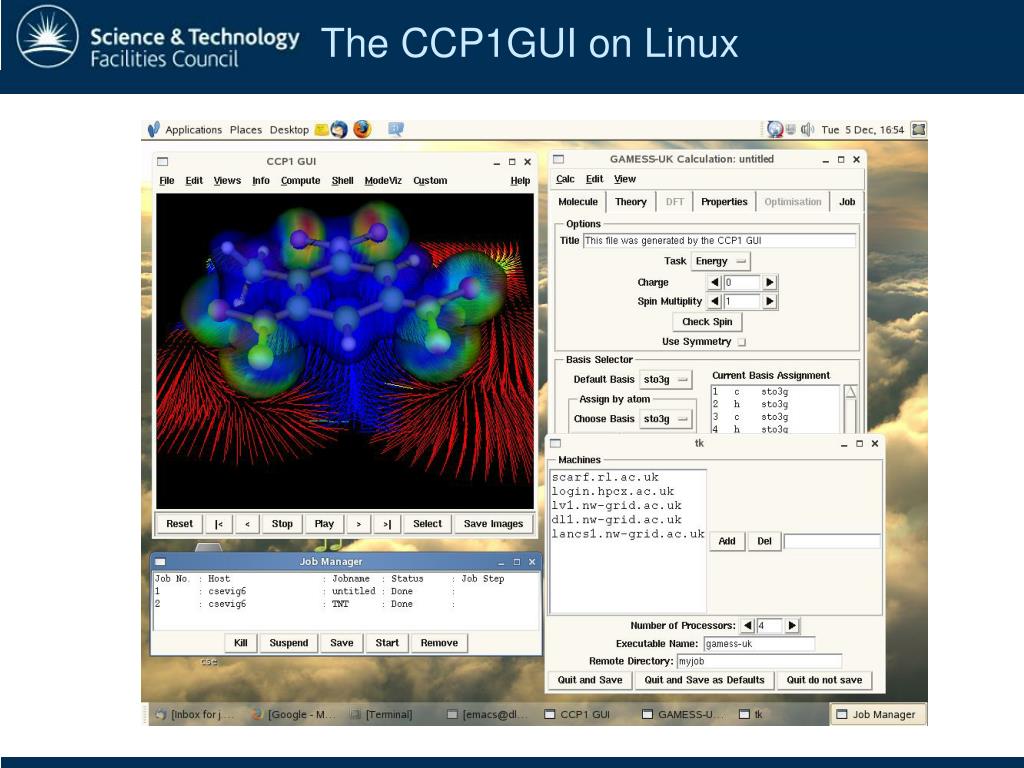Open Calc menu in GAMESS-UK window
Image resolution: width=1024 pixels, height=768 pixels.
point(565,179)
